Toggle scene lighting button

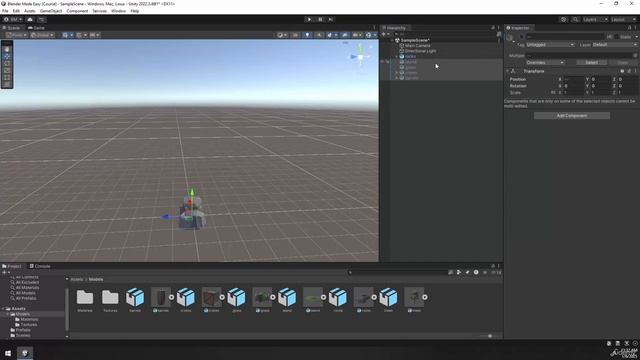point(307,35)
